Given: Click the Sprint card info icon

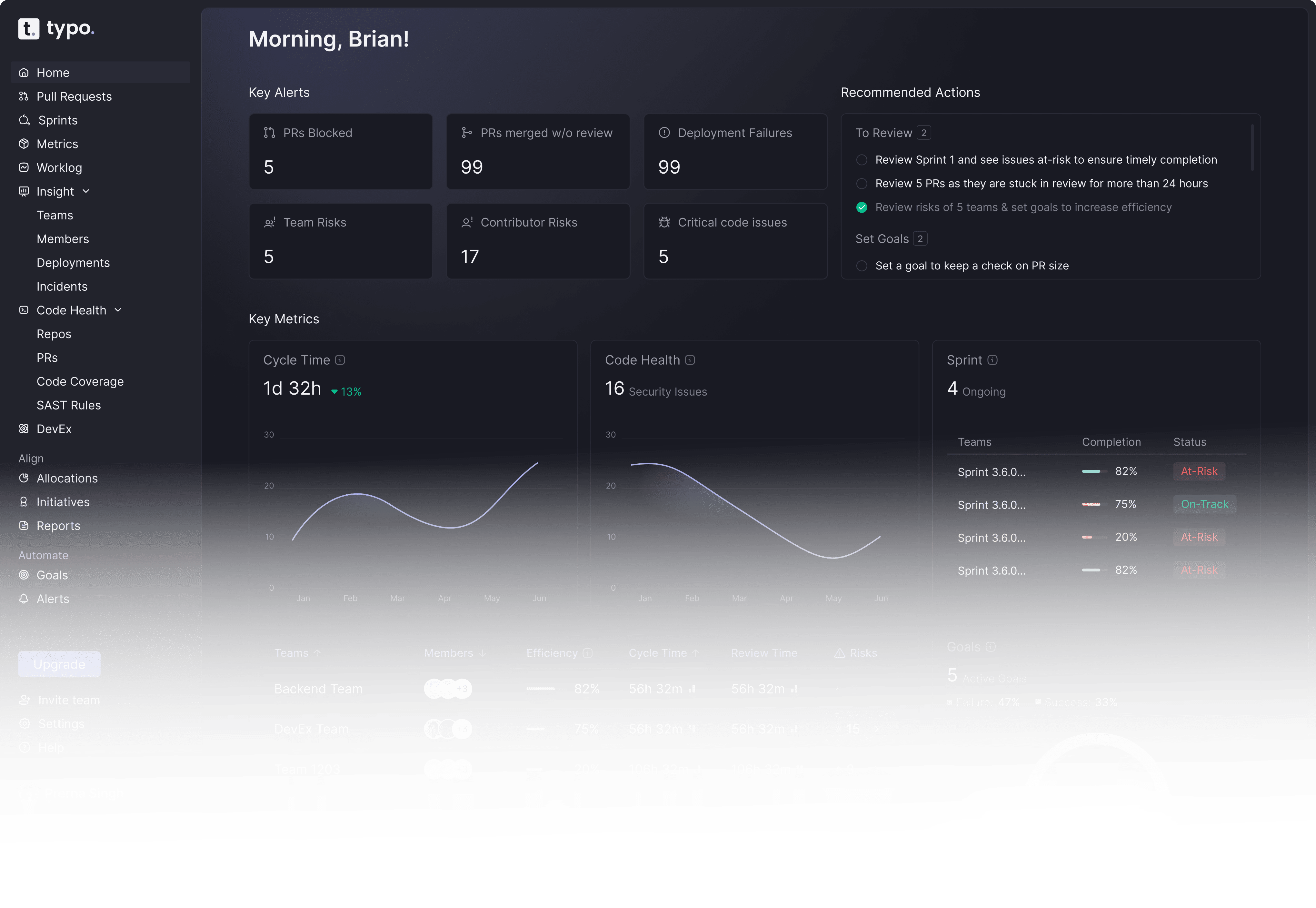Looking at the screenshot, I should coord(992,360).
